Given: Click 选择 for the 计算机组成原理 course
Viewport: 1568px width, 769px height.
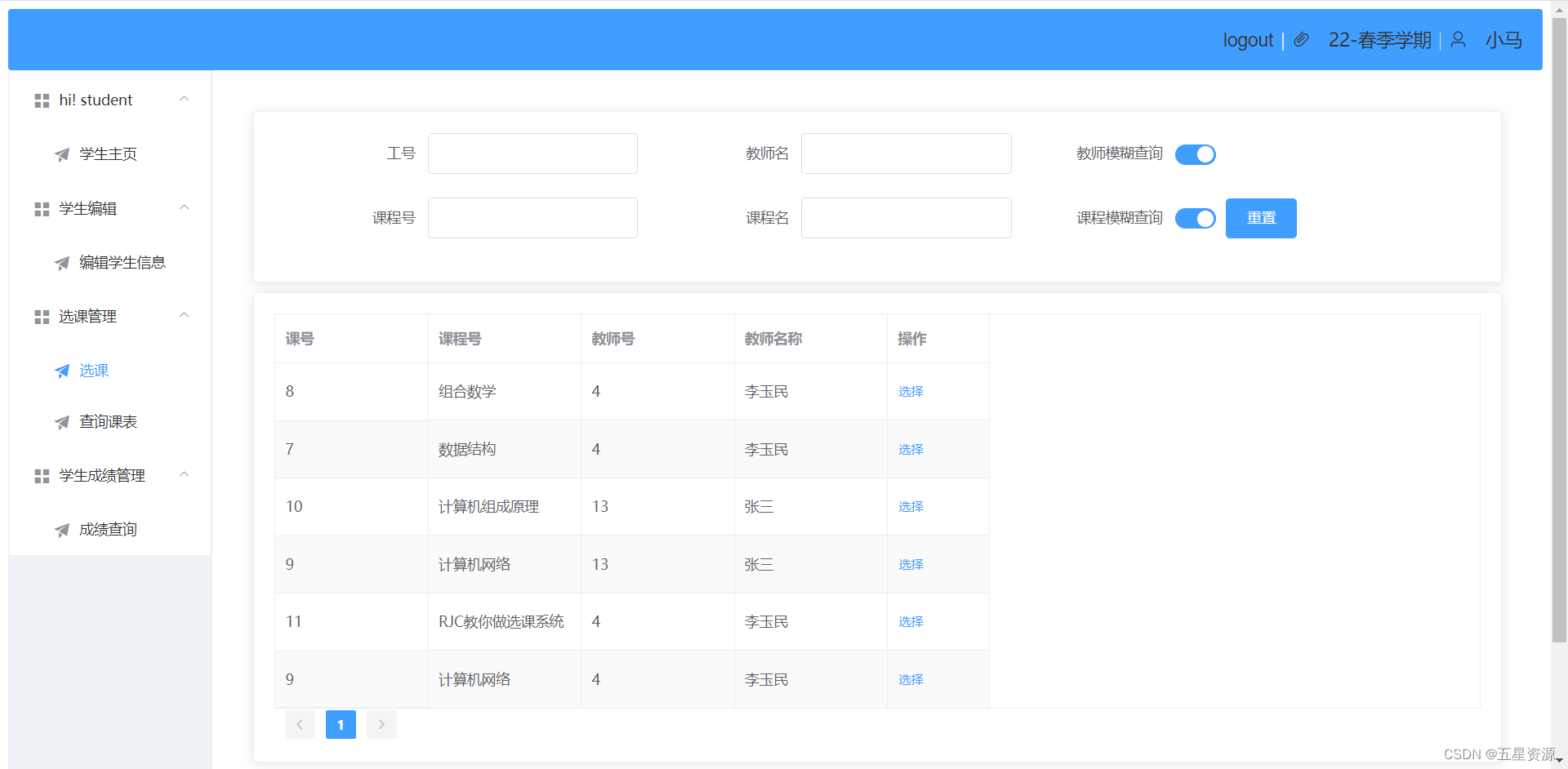Looking at the screenshot, I should point(911,507).
